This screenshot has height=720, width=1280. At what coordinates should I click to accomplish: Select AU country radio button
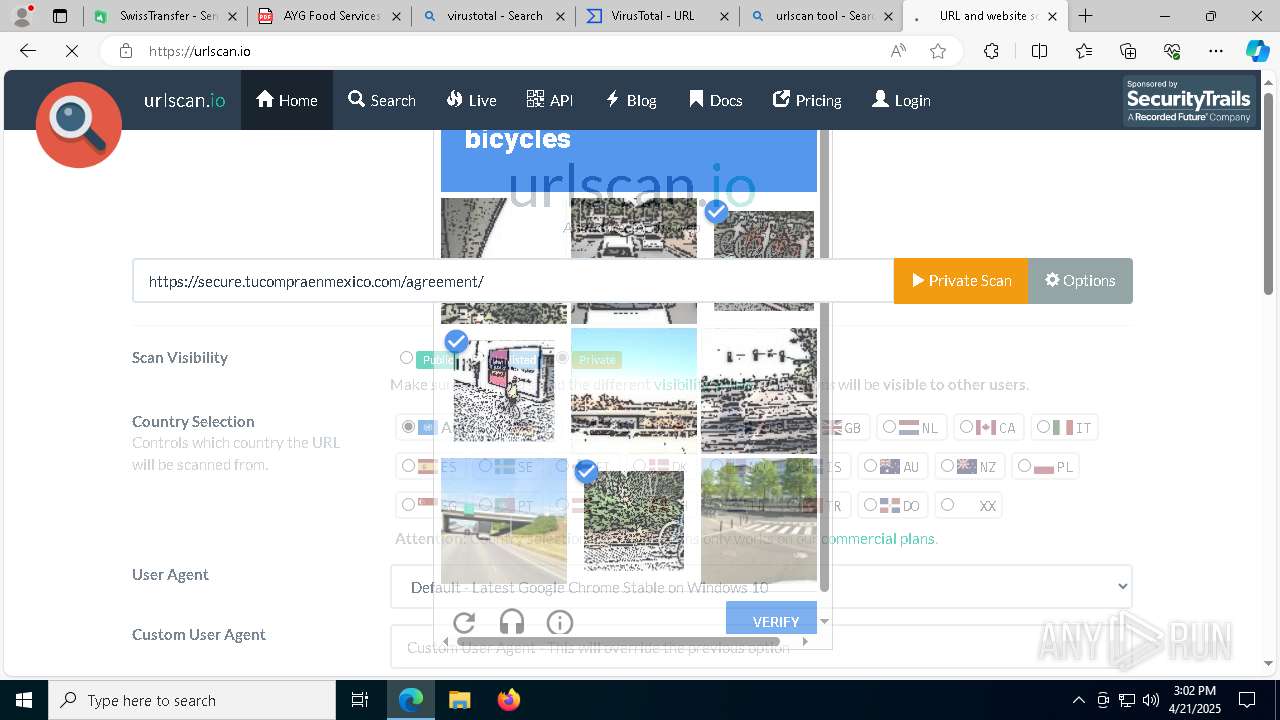(870, 466)
